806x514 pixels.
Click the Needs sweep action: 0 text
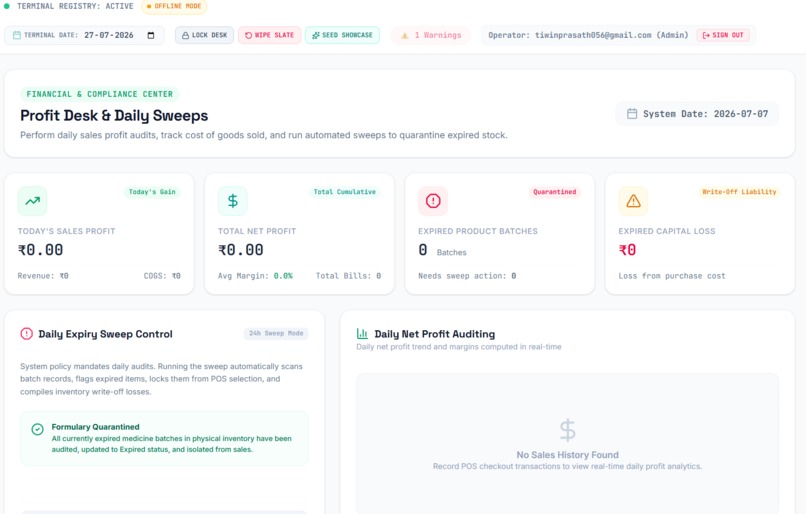point(467,276)
